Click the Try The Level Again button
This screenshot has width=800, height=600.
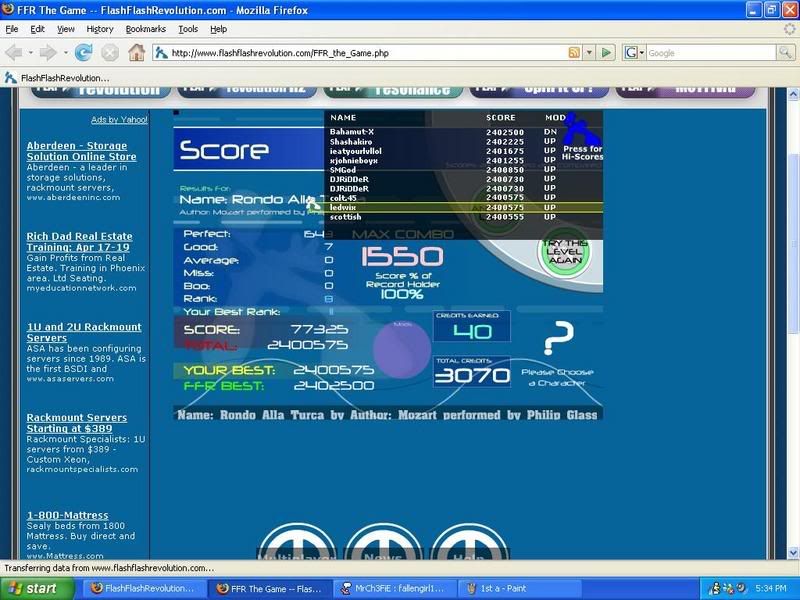564,252
